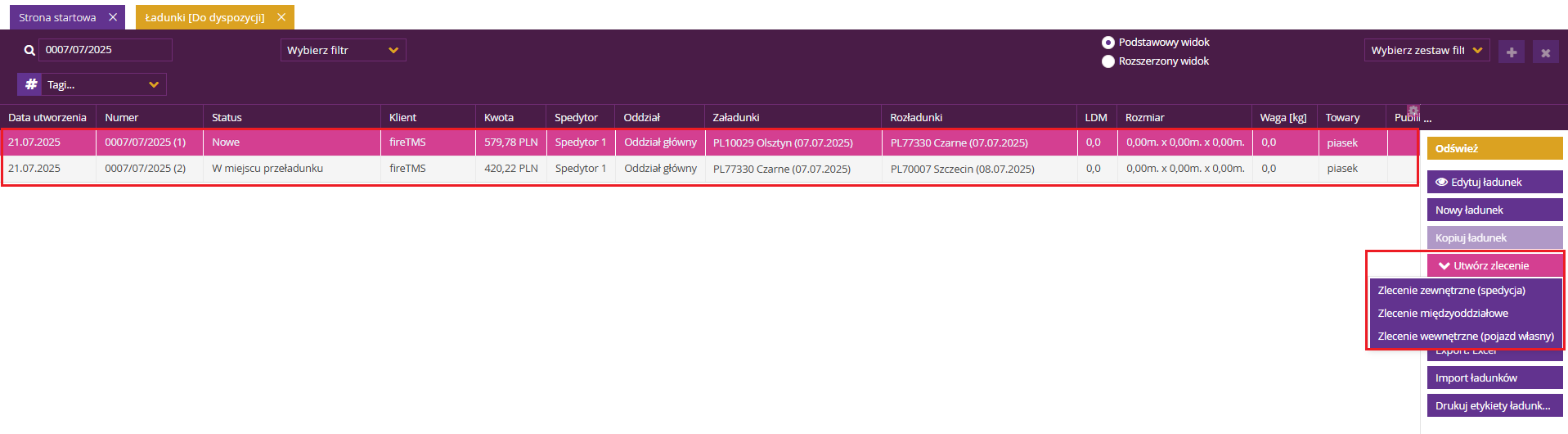
Task: Sort by Rozmiar column header
Action: (x=1184, y=117)
